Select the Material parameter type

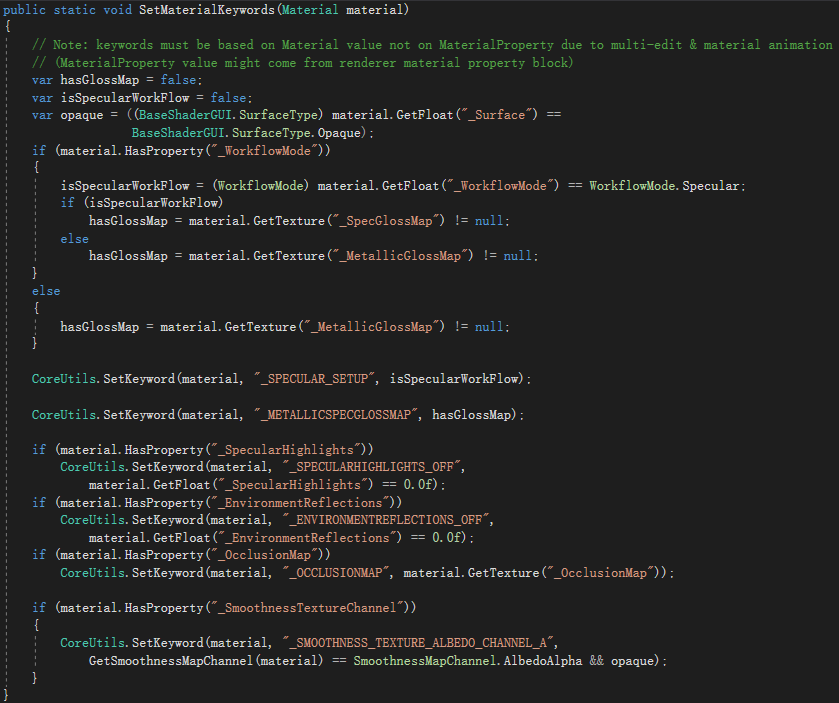pos(310,9)
